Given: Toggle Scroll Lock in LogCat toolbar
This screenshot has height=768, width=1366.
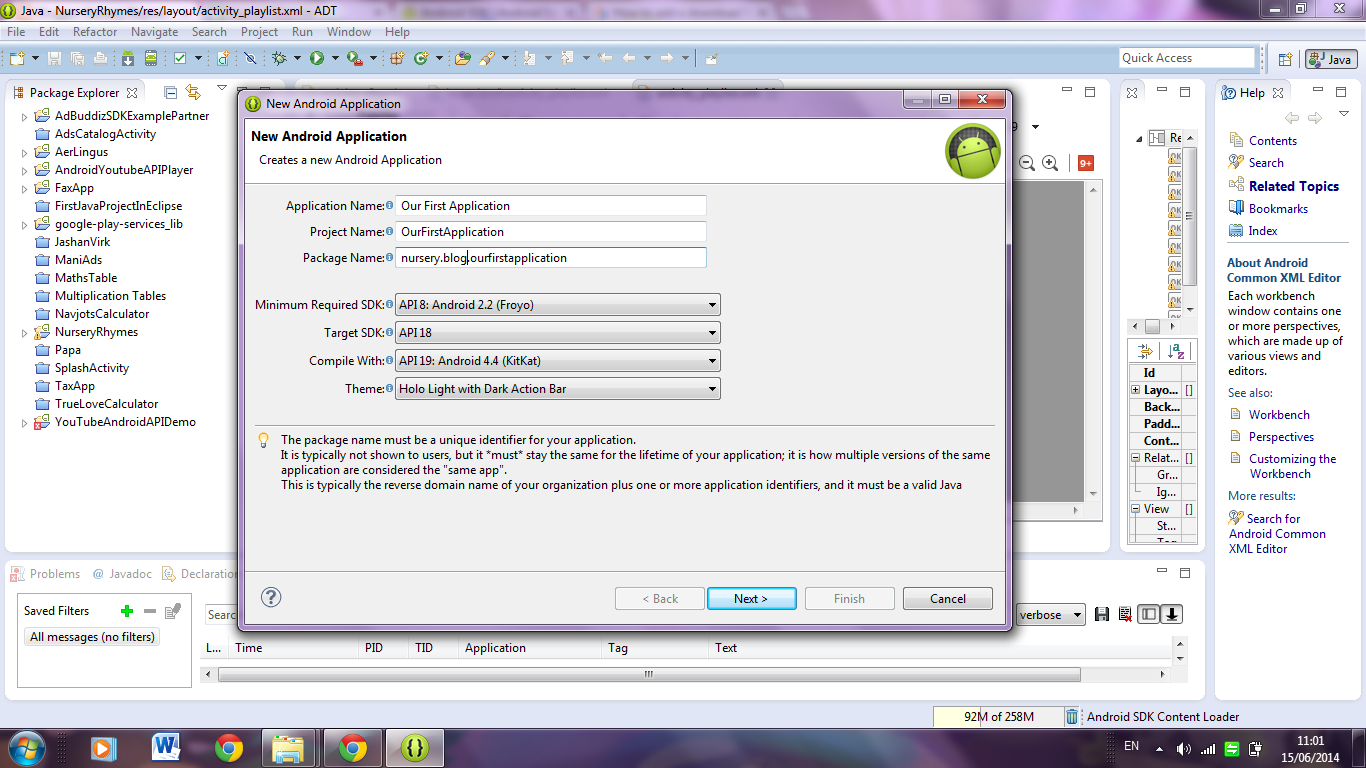Looking at the screenshot, I should (1171, 614).
